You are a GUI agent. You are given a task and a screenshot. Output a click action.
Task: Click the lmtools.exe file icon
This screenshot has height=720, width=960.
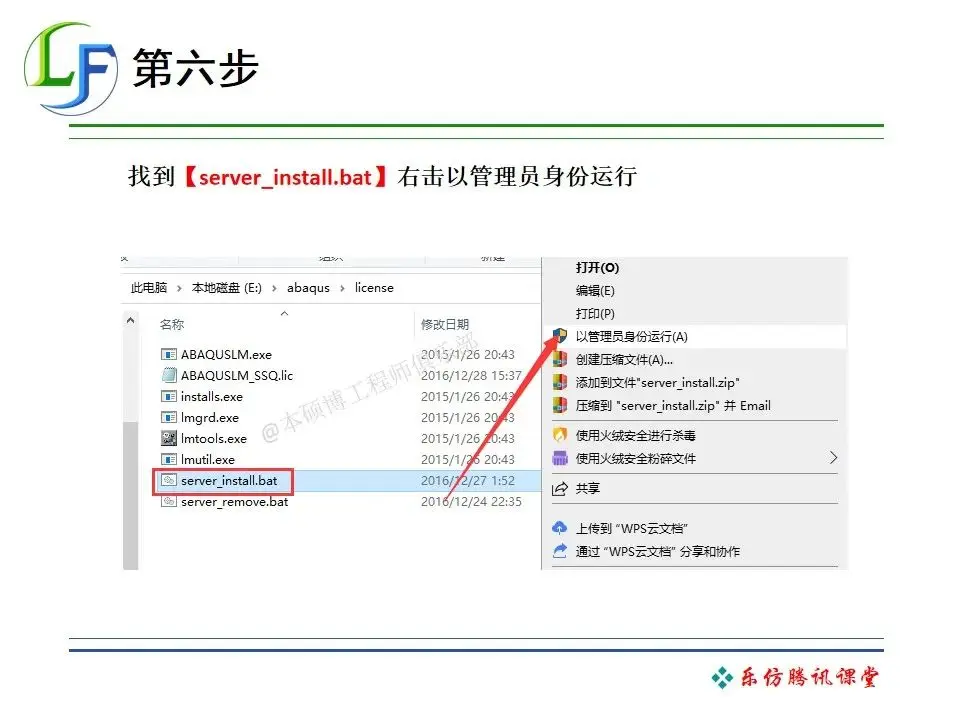(x=169, y=439)
